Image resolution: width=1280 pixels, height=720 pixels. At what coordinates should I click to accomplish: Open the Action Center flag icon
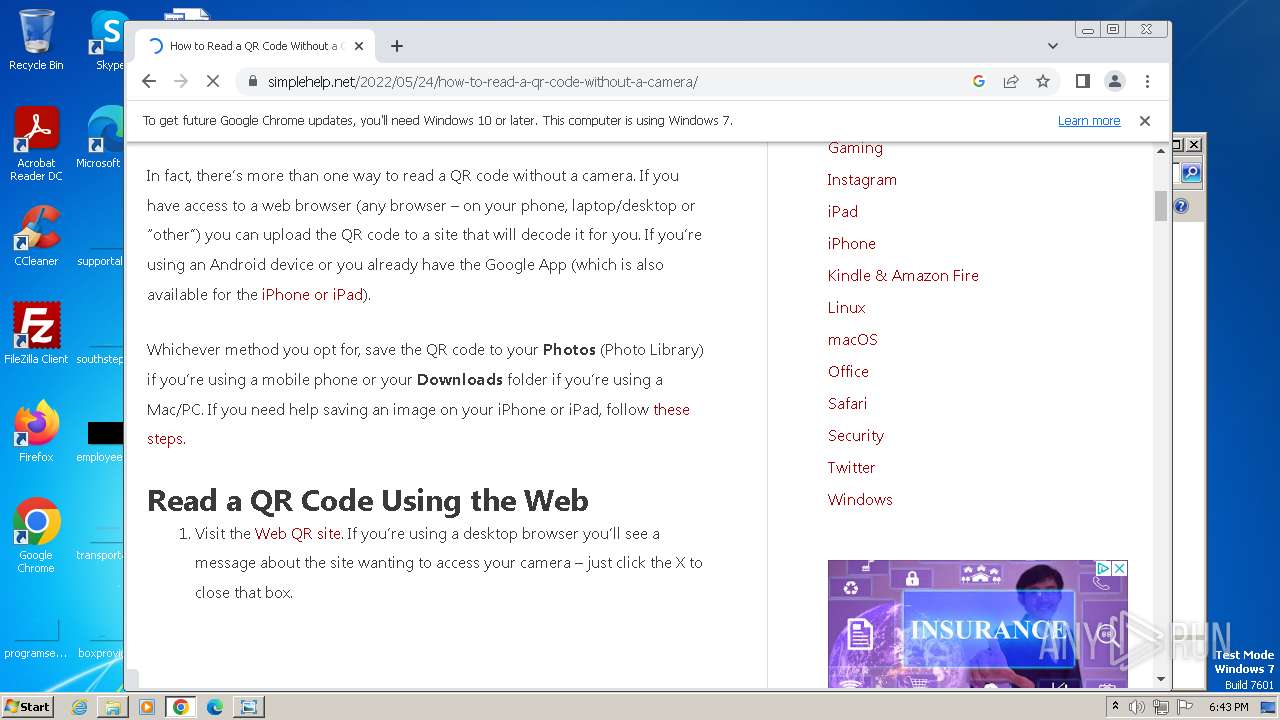[x=1185, y=707]
